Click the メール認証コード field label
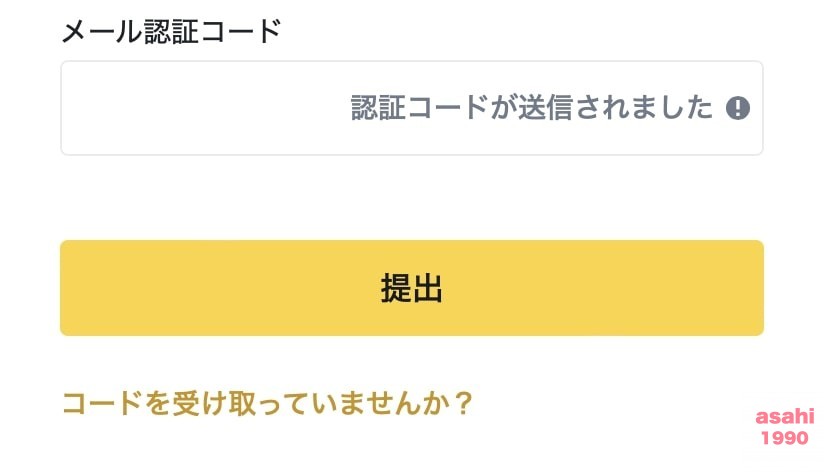Screen dimensions: 824x472 click(x=171, y=32)
